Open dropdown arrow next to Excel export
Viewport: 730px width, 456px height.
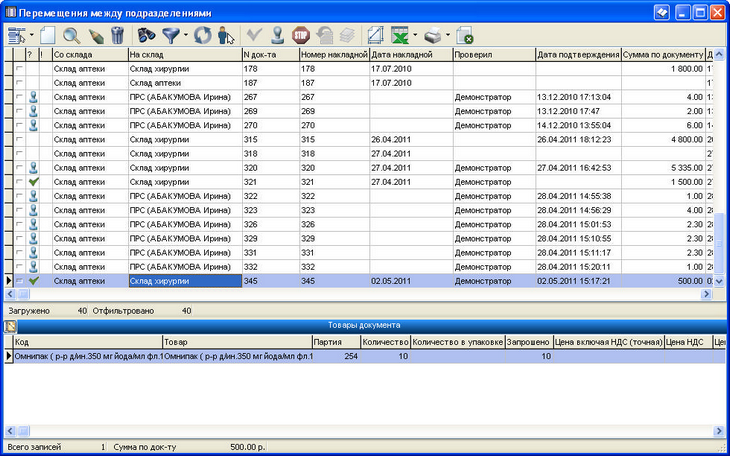click(414, 35)
